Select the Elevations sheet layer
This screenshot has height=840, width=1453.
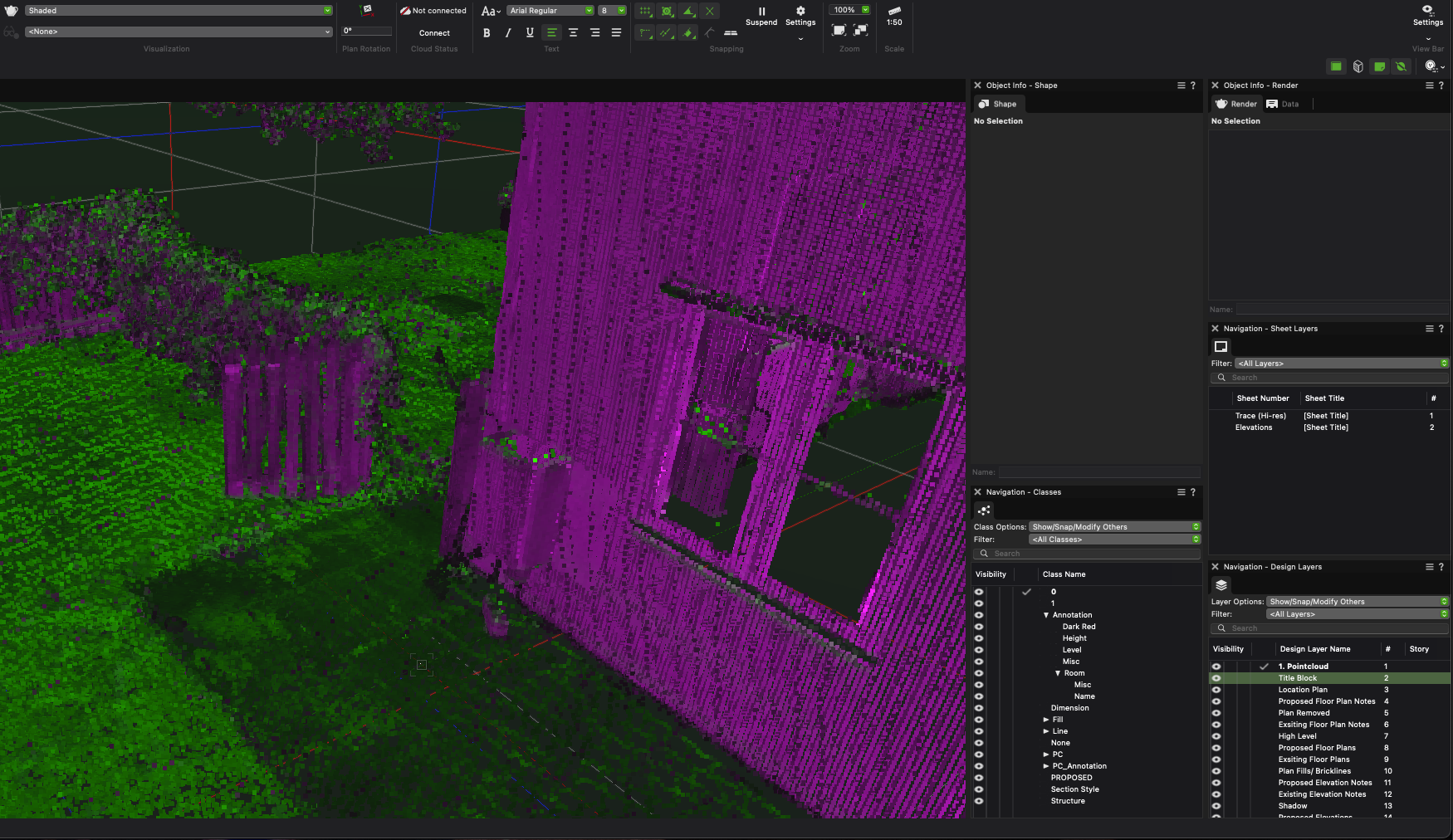click(1253, 427)
